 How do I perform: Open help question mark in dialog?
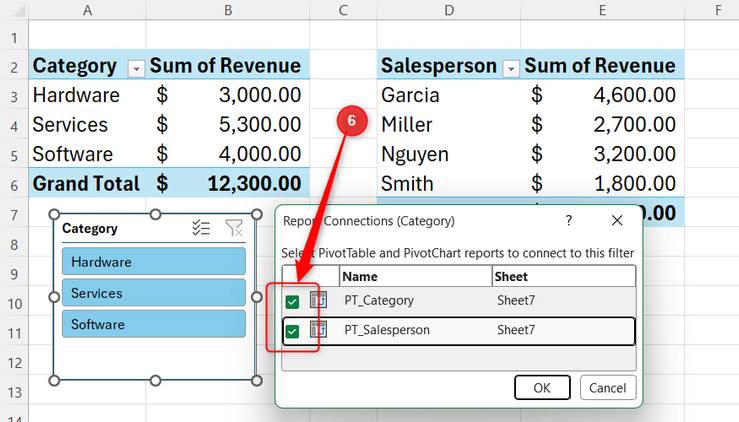tap(569, 221)
